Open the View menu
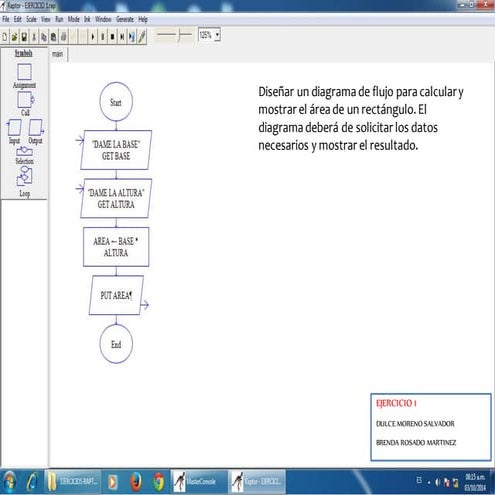495x495 pixels. pos(46,19)
